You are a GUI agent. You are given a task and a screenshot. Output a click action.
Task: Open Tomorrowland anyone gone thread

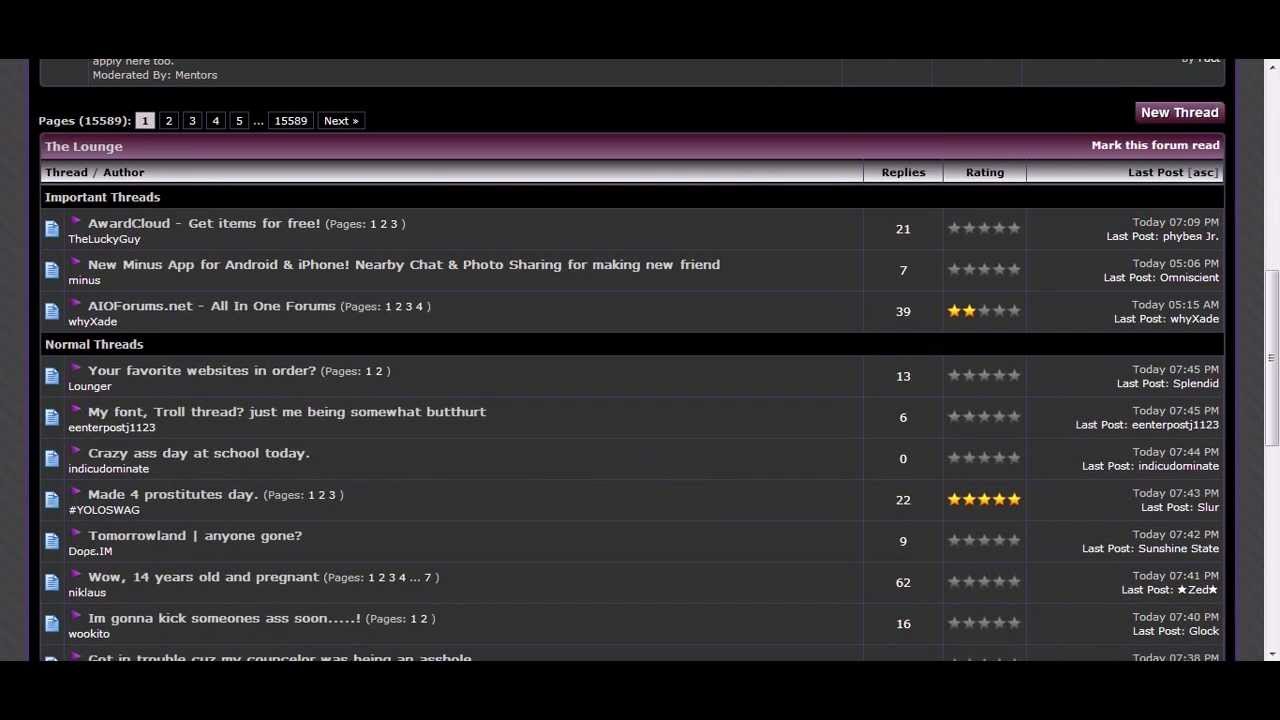(195, 535)
